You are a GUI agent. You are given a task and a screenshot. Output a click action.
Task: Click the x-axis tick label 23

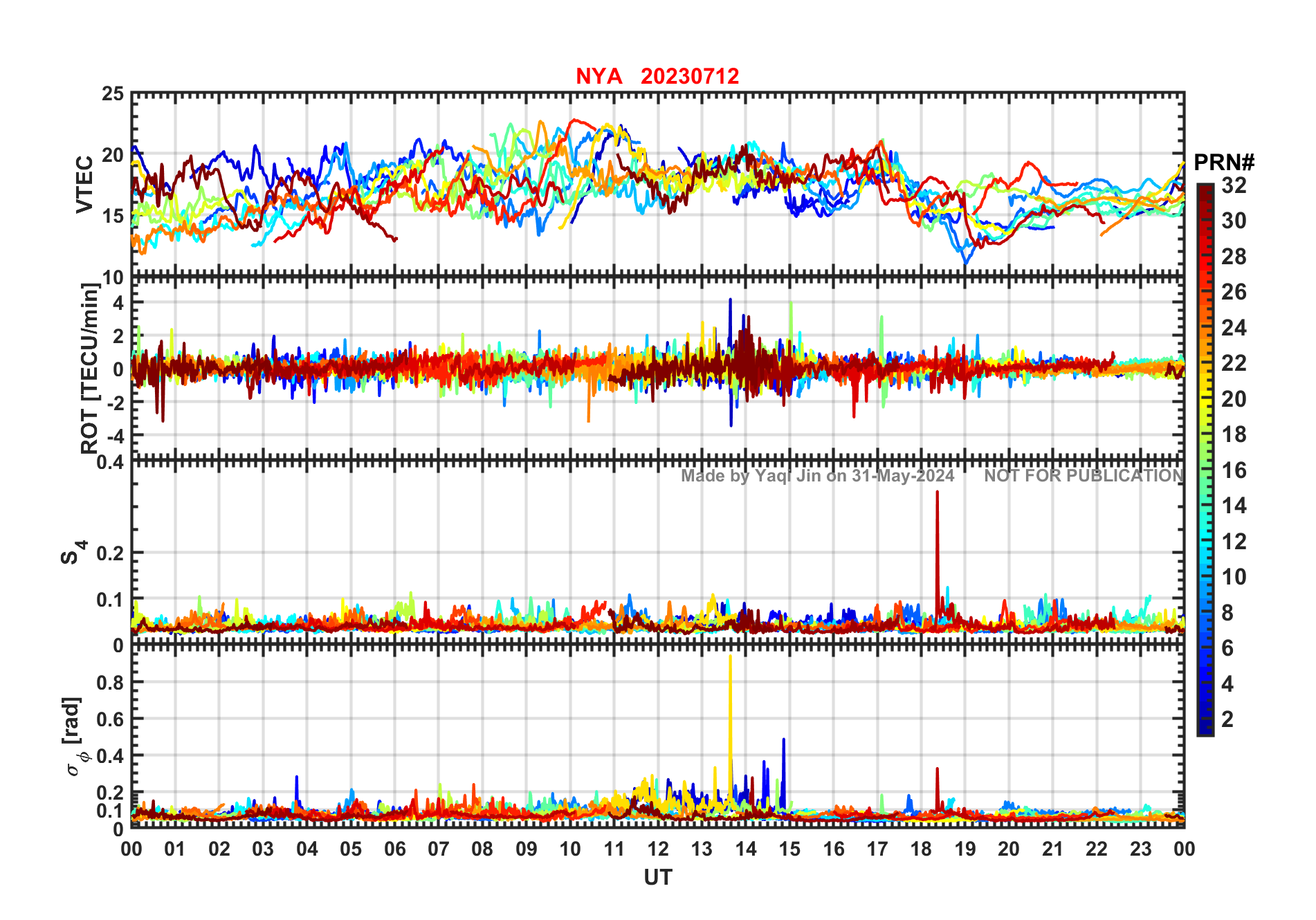click(x=1140, y=849)
